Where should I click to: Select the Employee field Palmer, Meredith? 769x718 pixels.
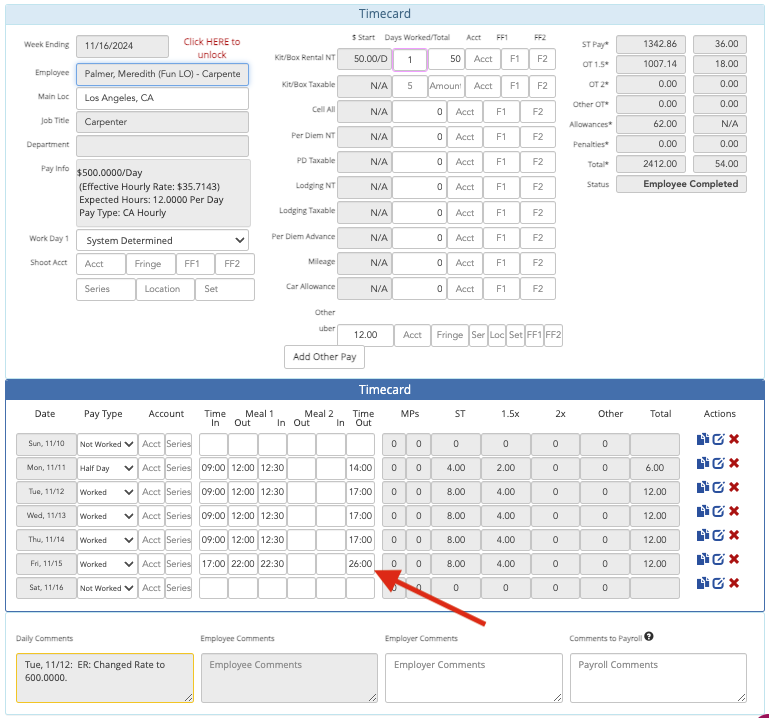click(x=162, y=74)
